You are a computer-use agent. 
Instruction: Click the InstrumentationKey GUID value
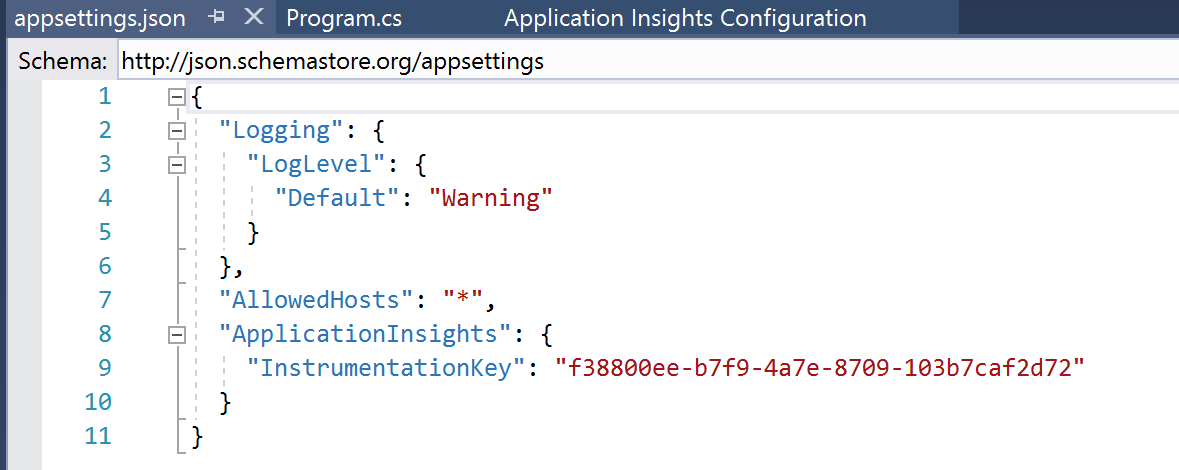click(x=820, y=368)
